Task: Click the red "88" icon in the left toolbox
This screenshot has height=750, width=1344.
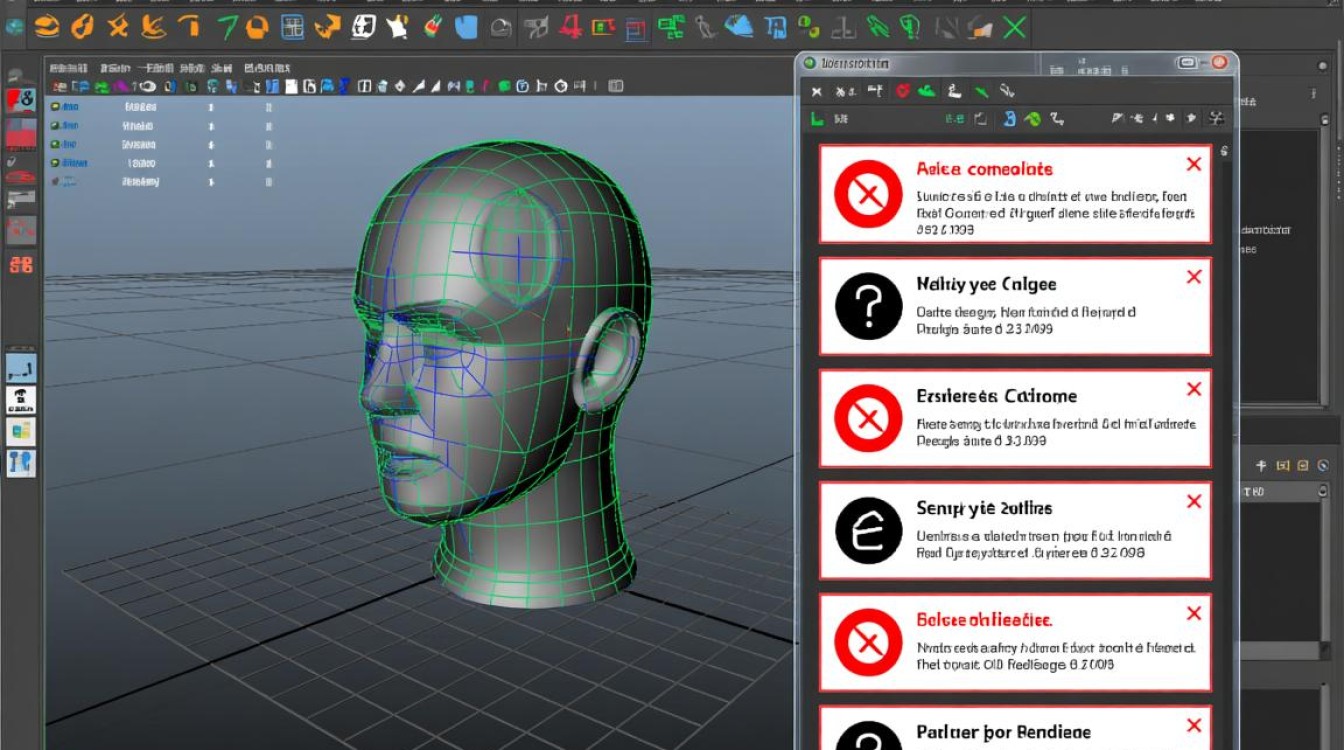Action: pos(21,265)
